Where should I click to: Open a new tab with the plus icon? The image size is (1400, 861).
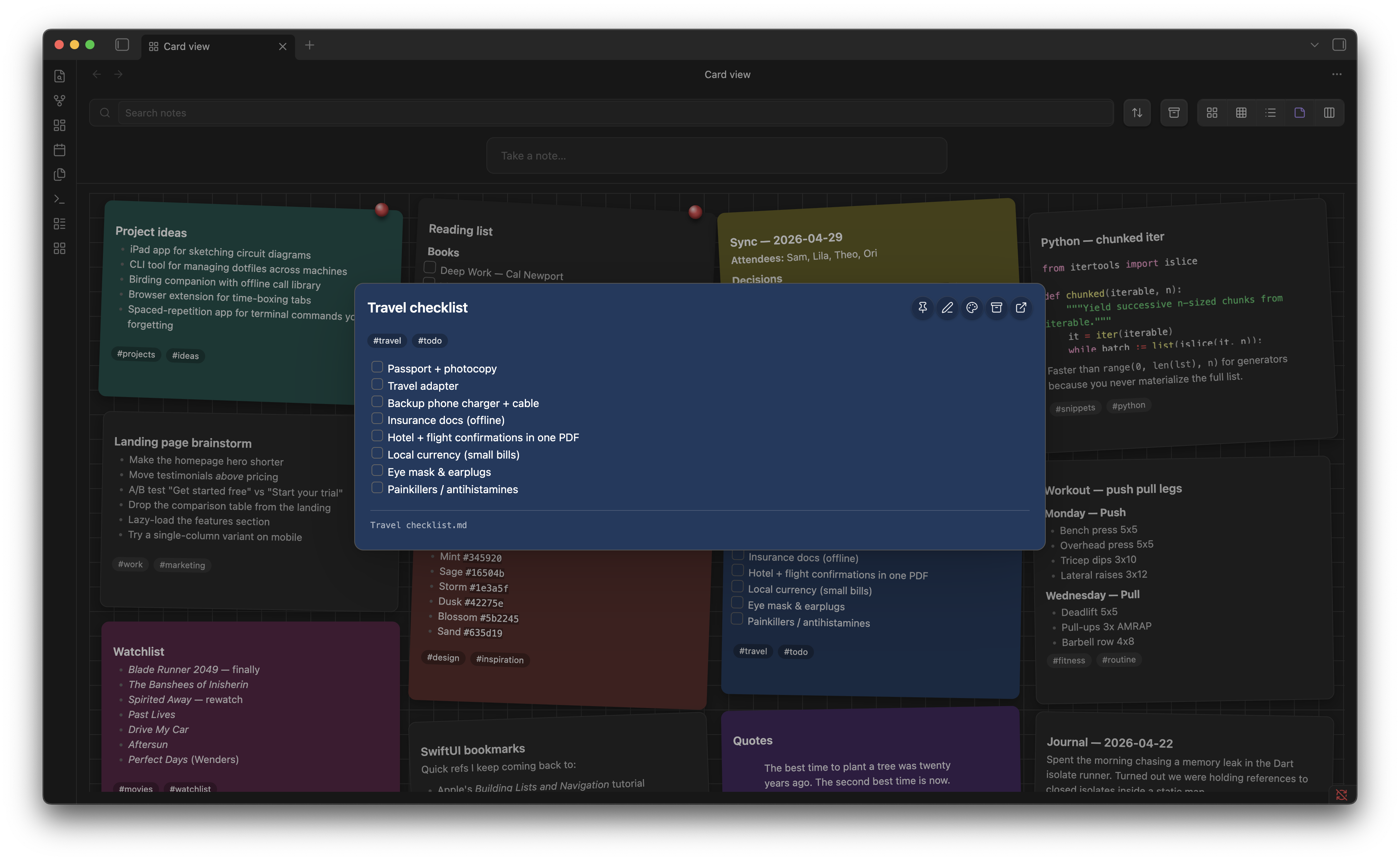point(309,45)
